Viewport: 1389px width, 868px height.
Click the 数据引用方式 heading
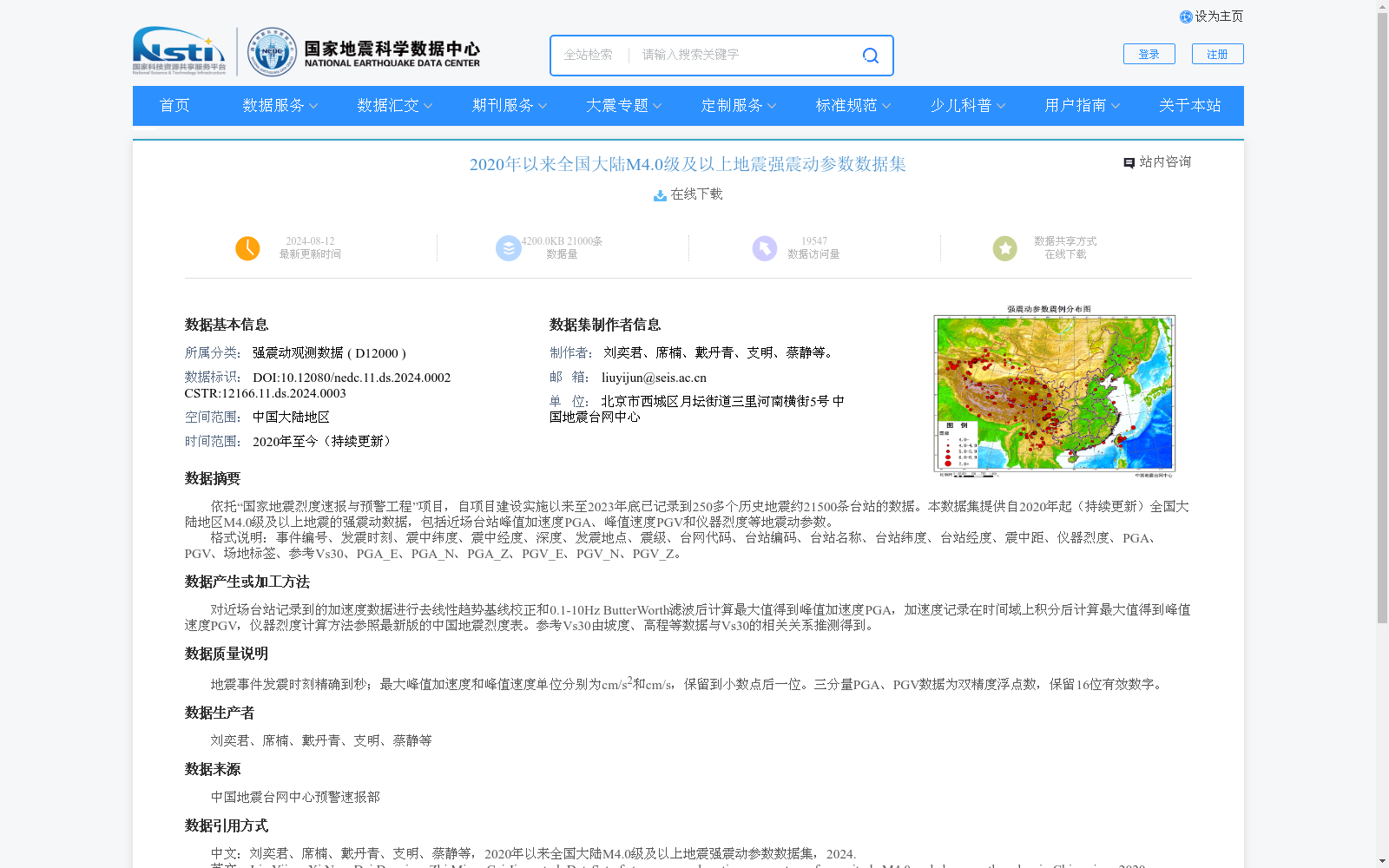[x=227, y=826]
